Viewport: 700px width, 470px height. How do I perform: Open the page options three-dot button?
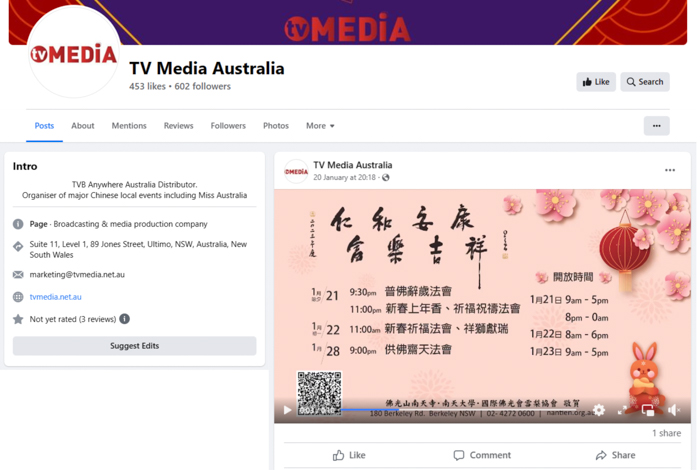(x=656, y=126)
